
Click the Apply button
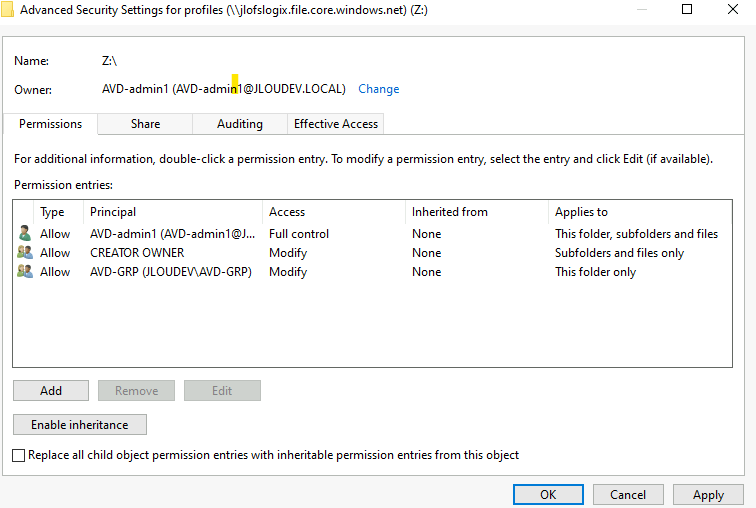pos(708,495)
